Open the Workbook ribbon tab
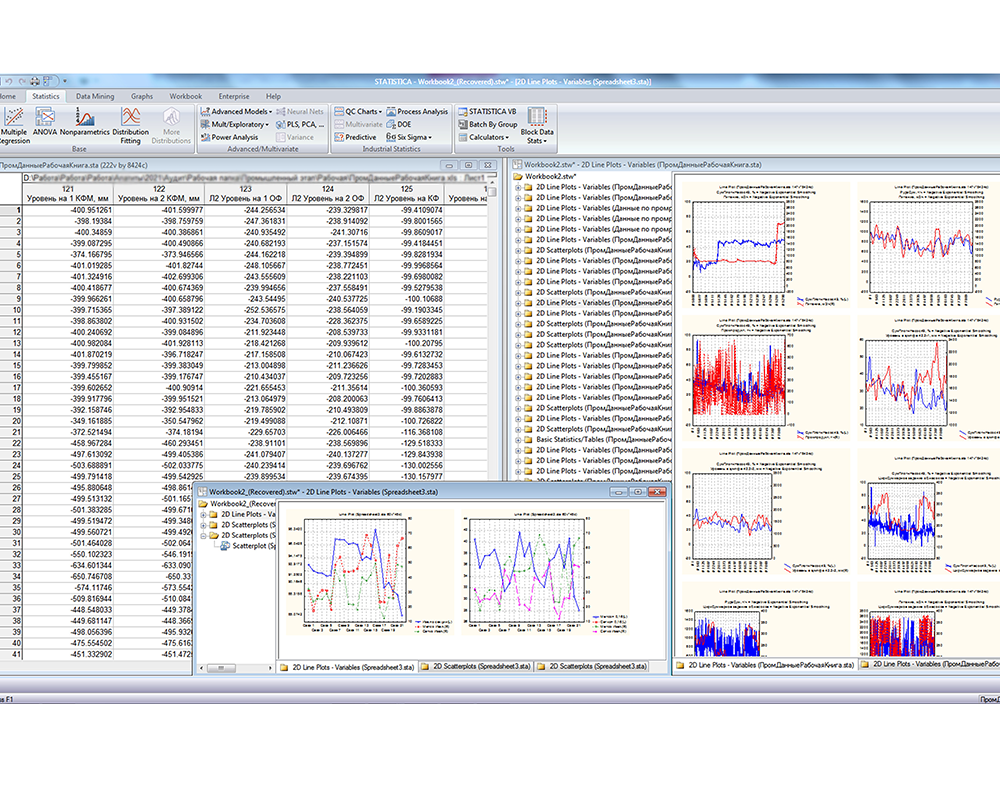Viewport: 1000px width, 800px height. 186,96
